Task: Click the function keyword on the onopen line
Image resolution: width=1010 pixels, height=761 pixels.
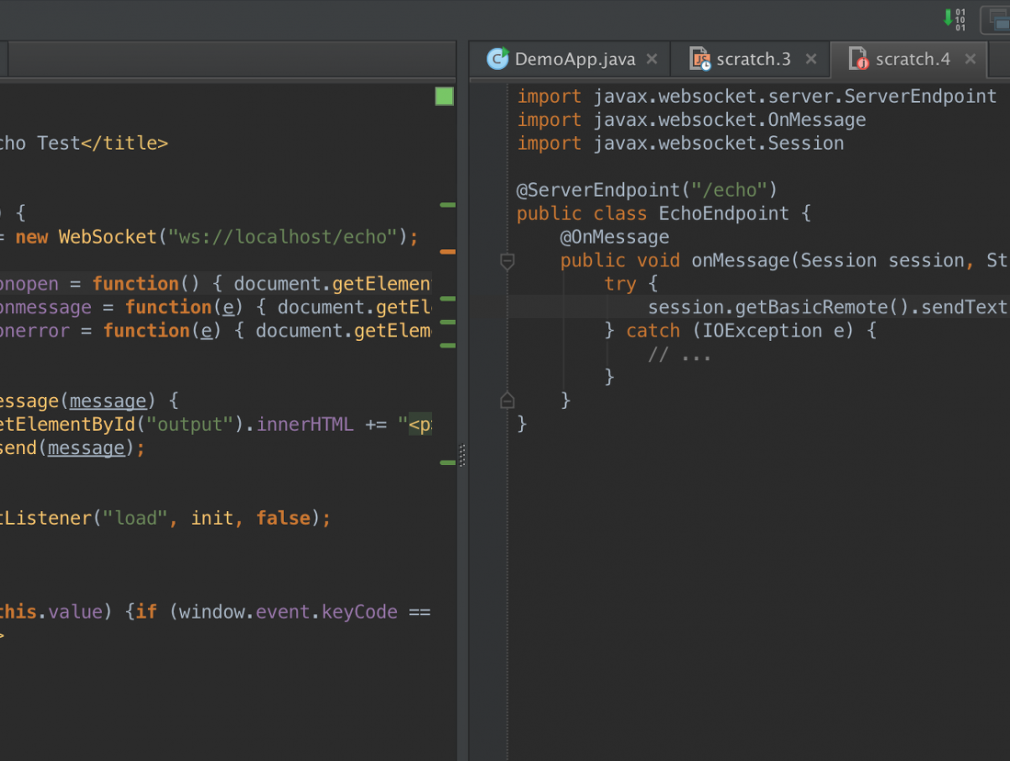Action: pos(136,284)
